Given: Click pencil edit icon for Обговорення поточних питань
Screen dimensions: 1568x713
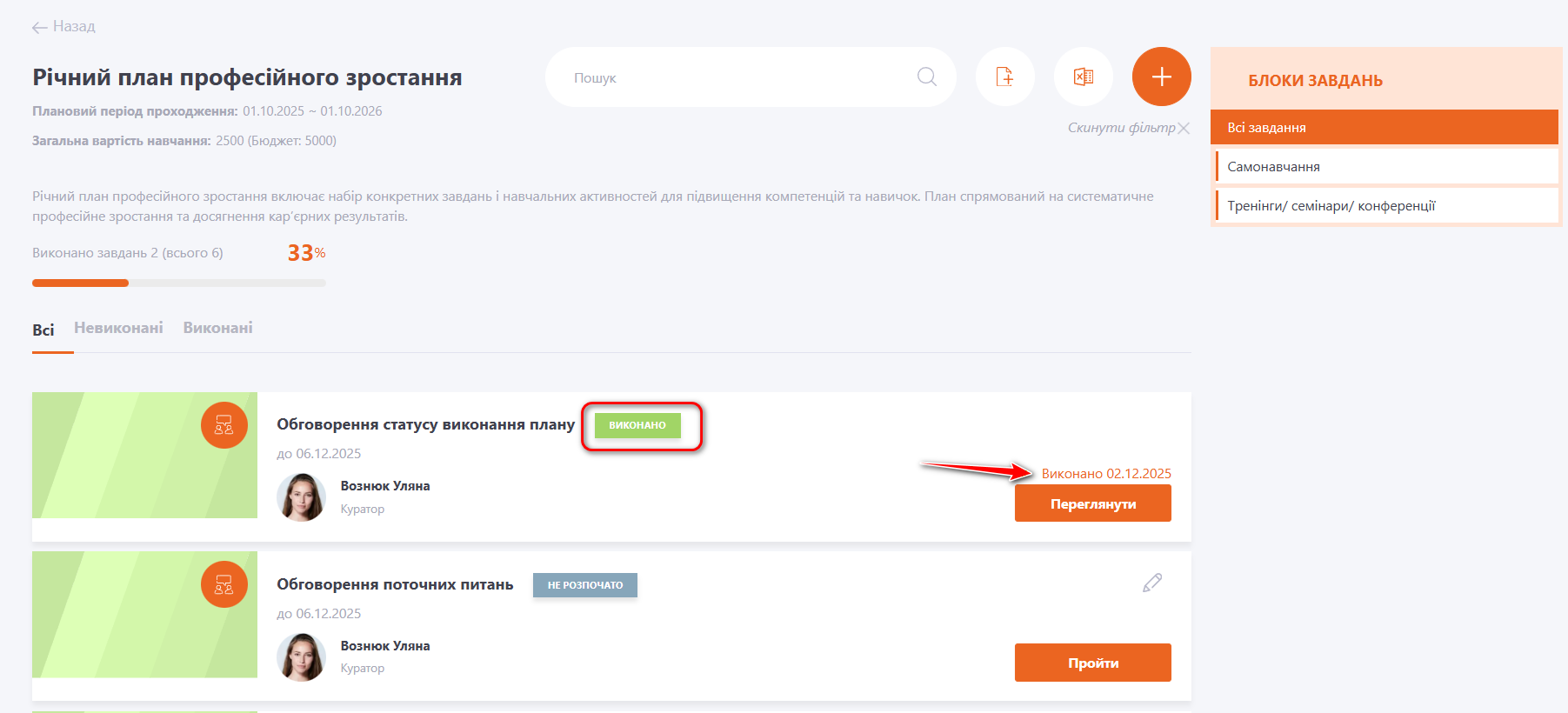Looking at the screenshot, I should tap(1151, 583).
